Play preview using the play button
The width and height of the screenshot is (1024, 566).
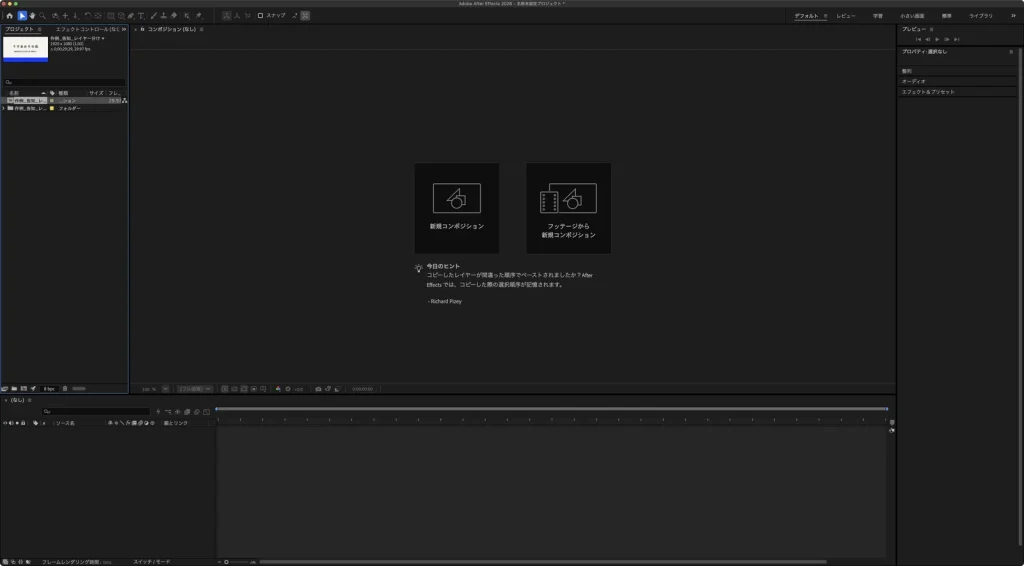(x=937, y=39)
